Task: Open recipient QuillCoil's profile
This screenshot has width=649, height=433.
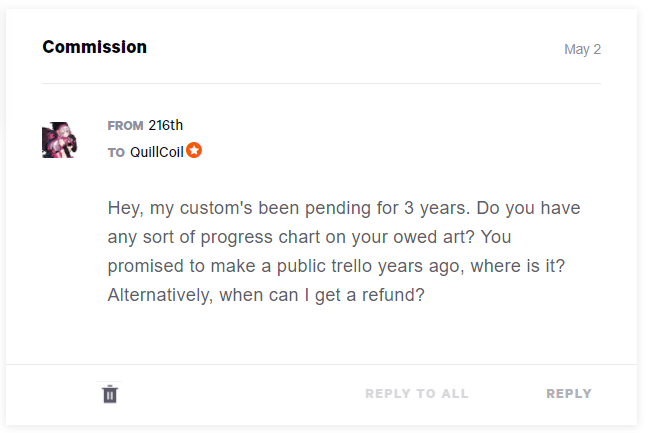Action: coord(157,152)
